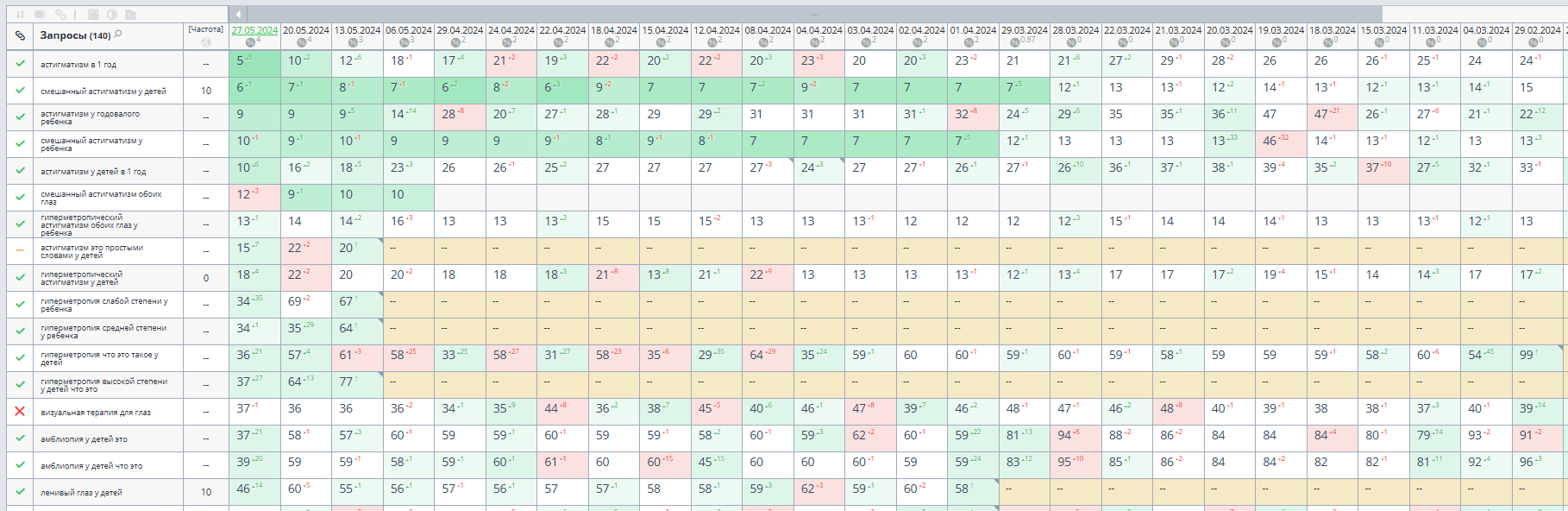Screen dimensions: 1568x511
Task: Click the green check for смешанный астигматизм обоих глаз
Action: (20, 197)
